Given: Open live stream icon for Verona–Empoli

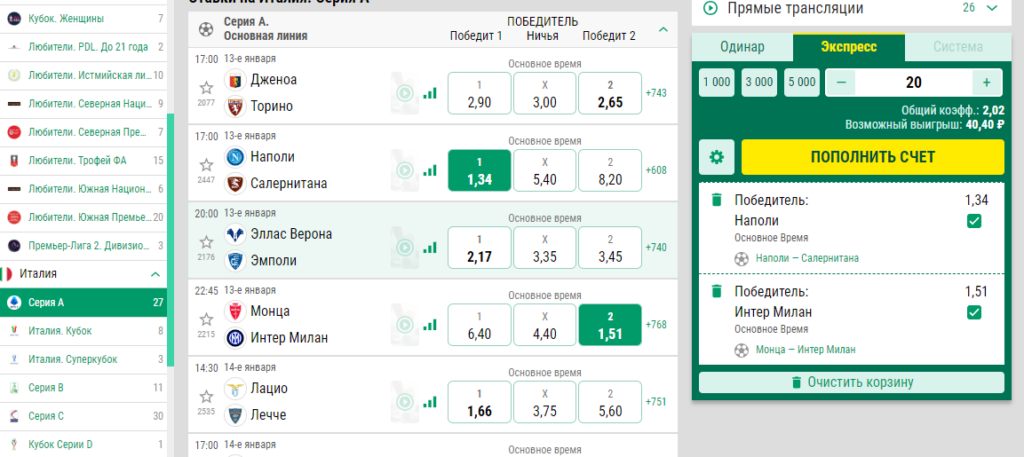Looking at the screenshot, I should [x=405, y=247].
